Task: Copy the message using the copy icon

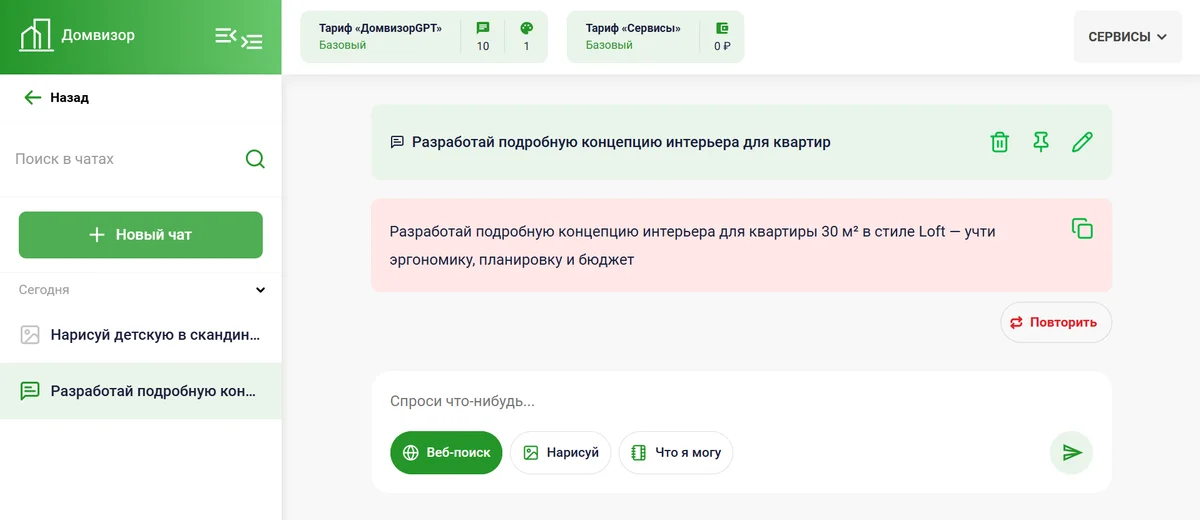Action: click(x=1082, y=229)
